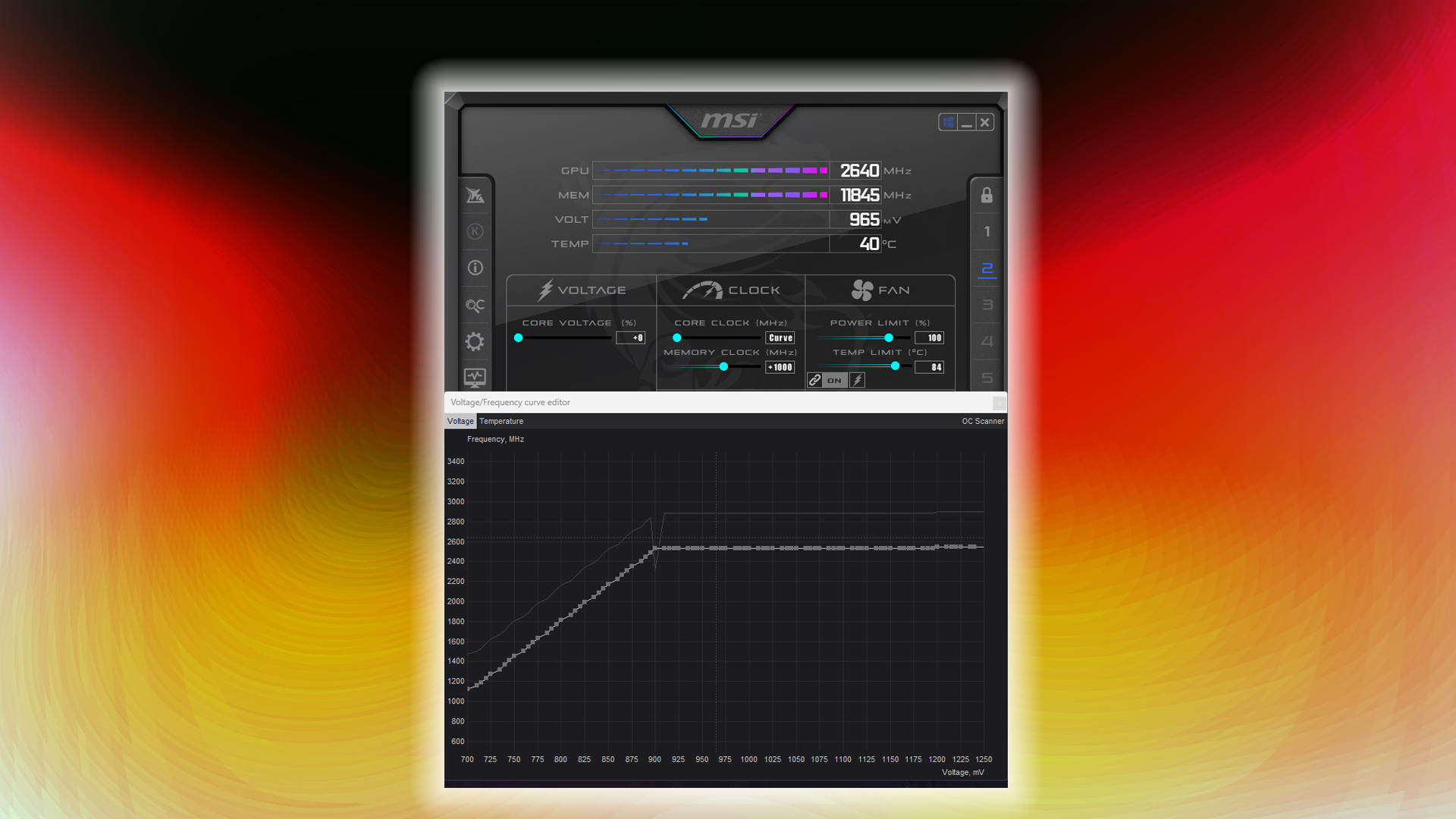Click the Memory Clock slider handle
1456x819 pixels.
coord(723,367)
